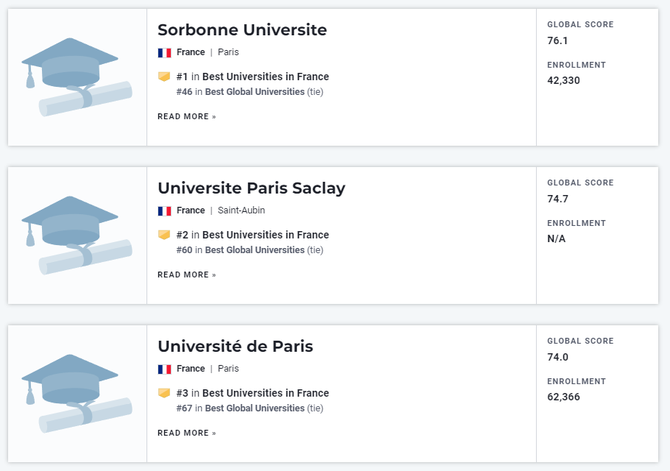Open Best Universities in France link at #3
Viewport: 670px width, 471px height.
[265, 393]
